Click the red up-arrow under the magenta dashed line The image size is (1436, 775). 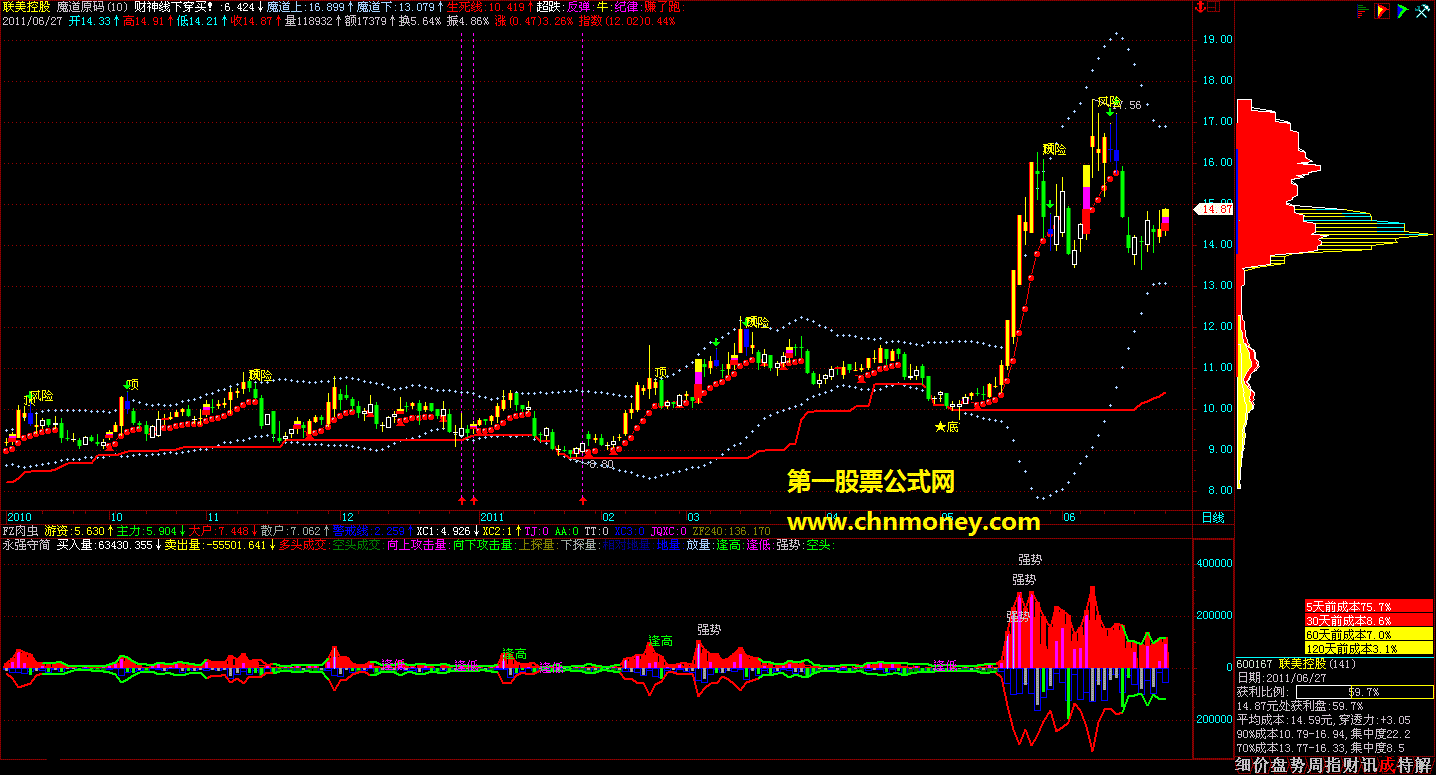point(583,499)
